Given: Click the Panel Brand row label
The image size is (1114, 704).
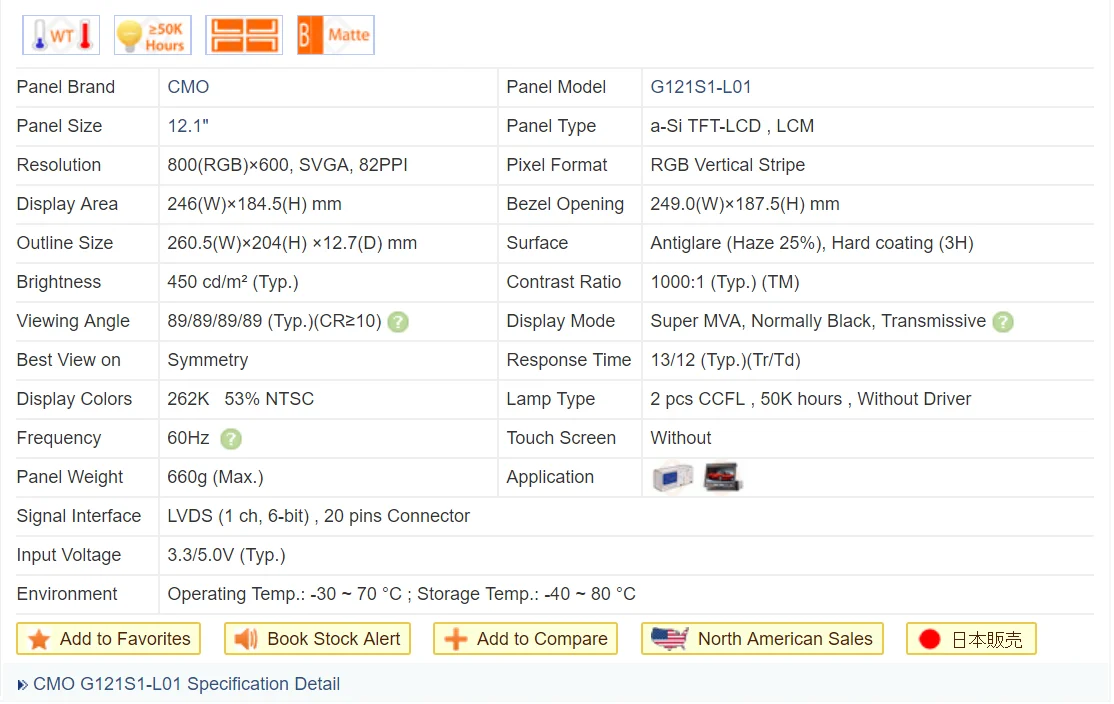Looking at the screenshot, I should [x=65, y=87].
